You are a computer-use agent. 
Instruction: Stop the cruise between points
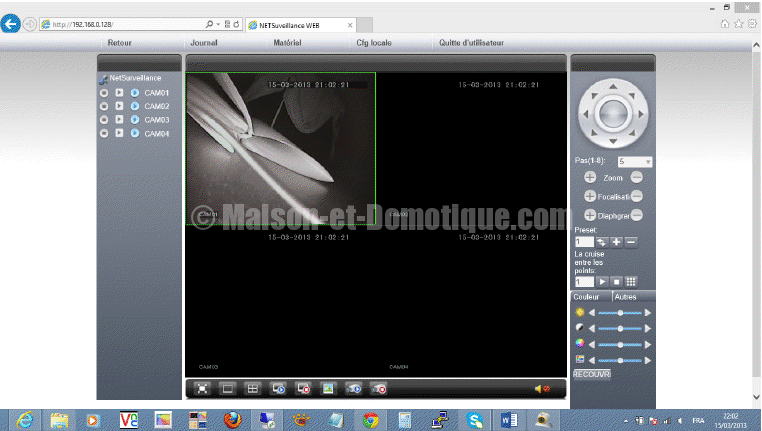(616, 282)
